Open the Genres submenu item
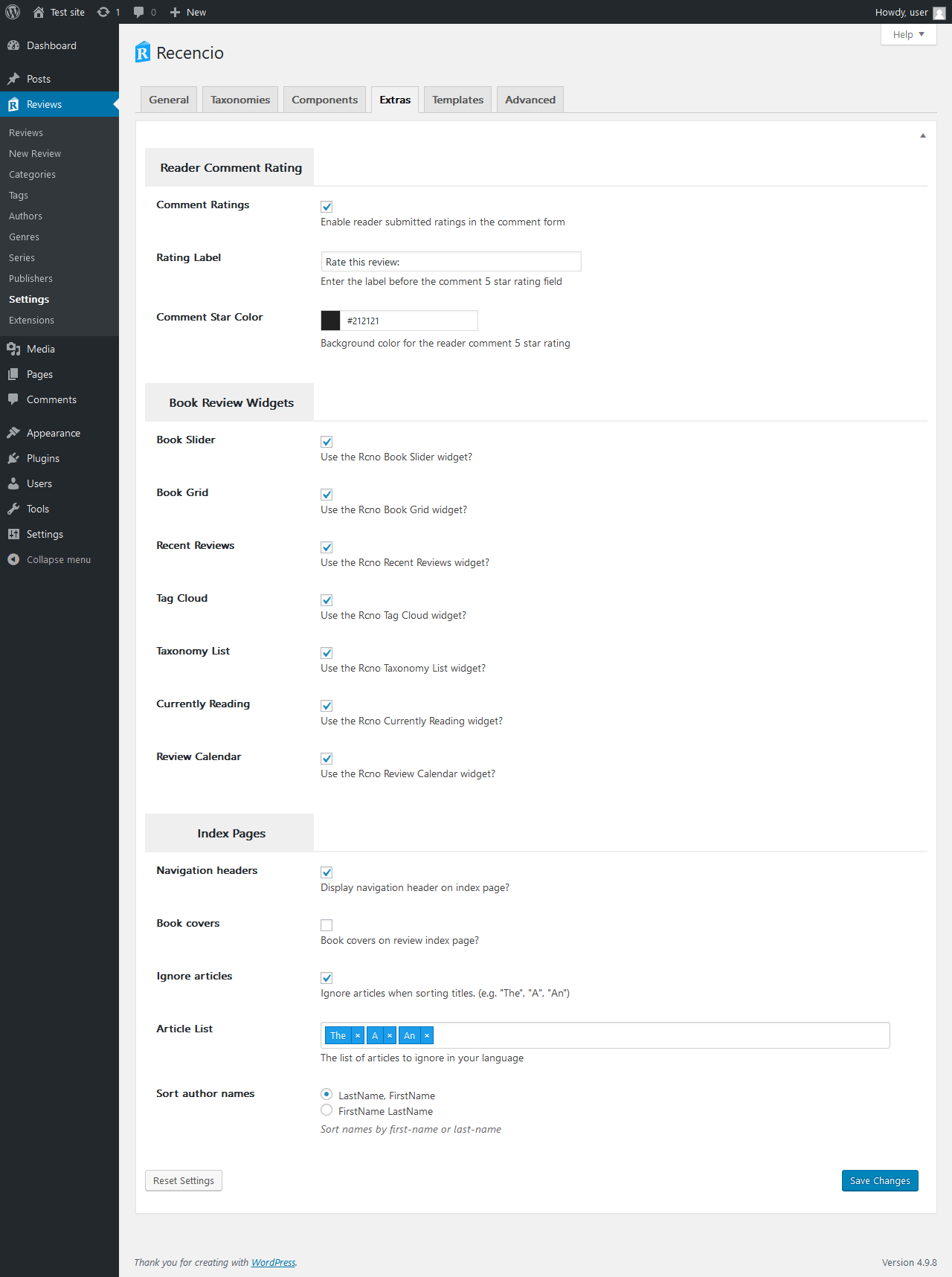This screenshot has width=952, height=1277. 25,237
